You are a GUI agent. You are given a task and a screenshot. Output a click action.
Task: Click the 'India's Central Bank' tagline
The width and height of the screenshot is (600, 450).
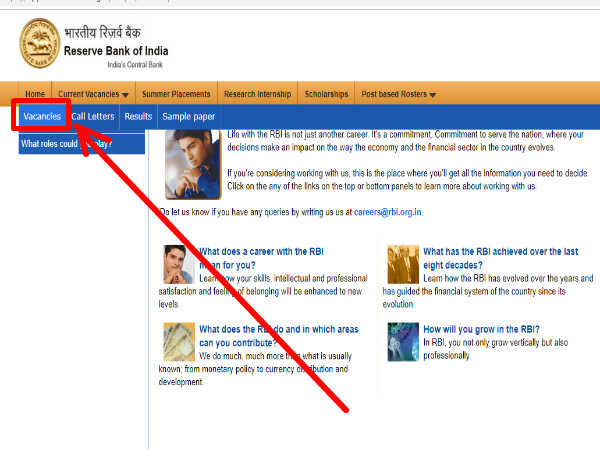click(x=135, y=65)
